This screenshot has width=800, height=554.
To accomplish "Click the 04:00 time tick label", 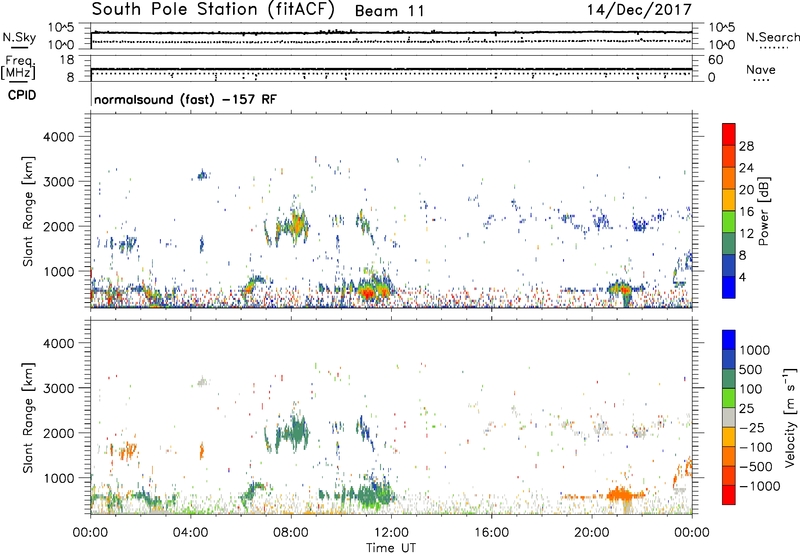I will pyautogui.click(x=190, y=533).
